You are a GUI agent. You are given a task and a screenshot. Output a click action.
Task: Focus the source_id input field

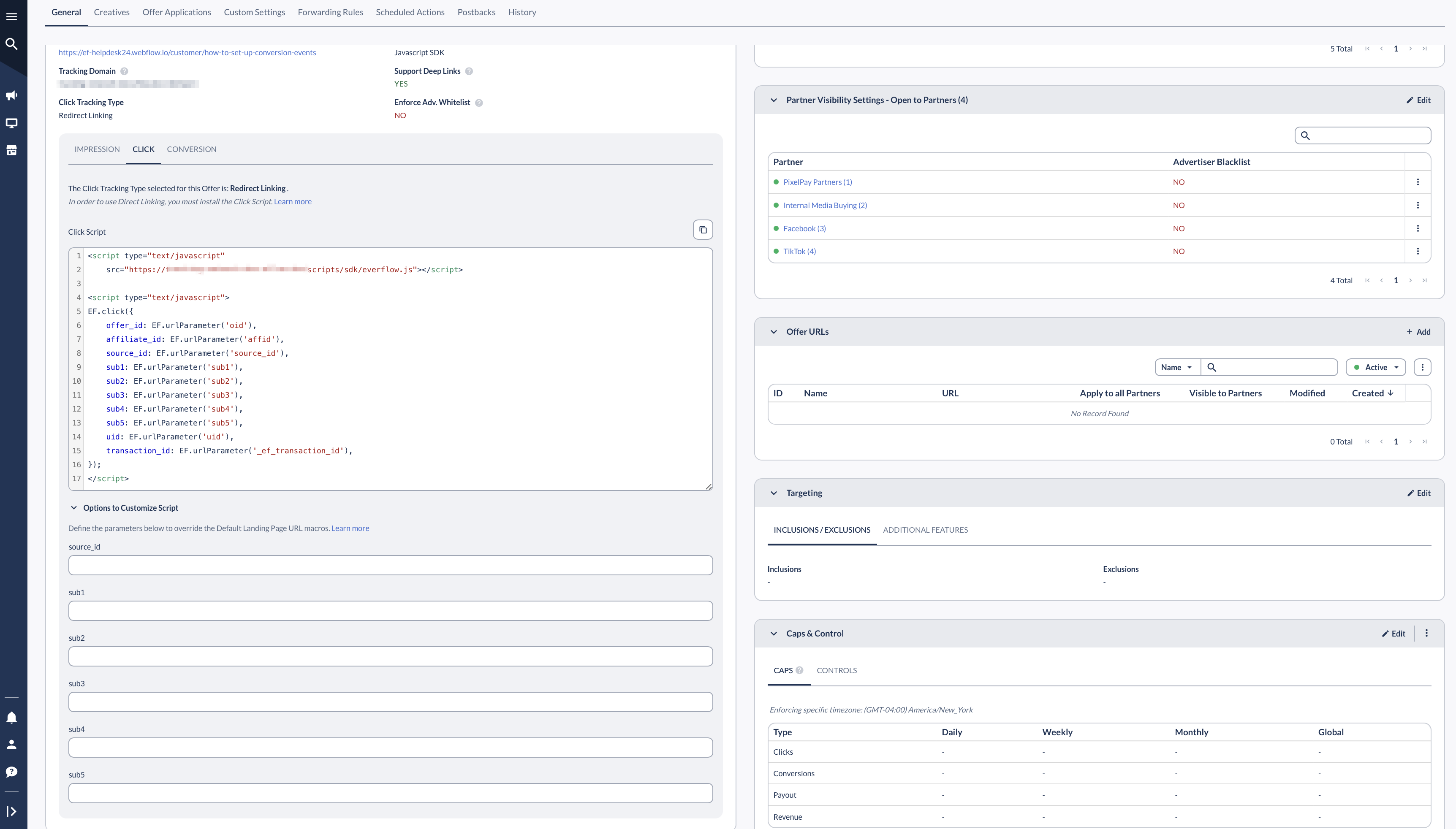pos(391,565)
